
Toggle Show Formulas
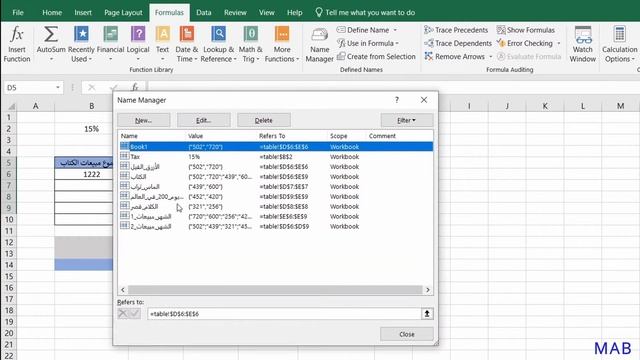[526, 30]
